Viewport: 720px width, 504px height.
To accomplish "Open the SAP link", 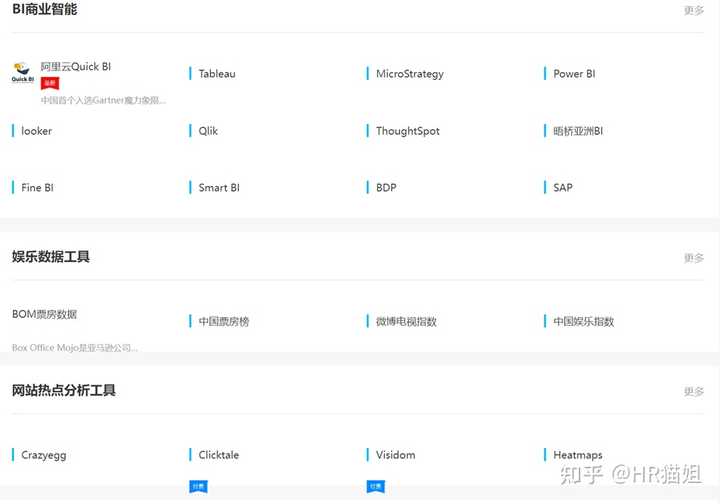I will [x=562, y=187].
